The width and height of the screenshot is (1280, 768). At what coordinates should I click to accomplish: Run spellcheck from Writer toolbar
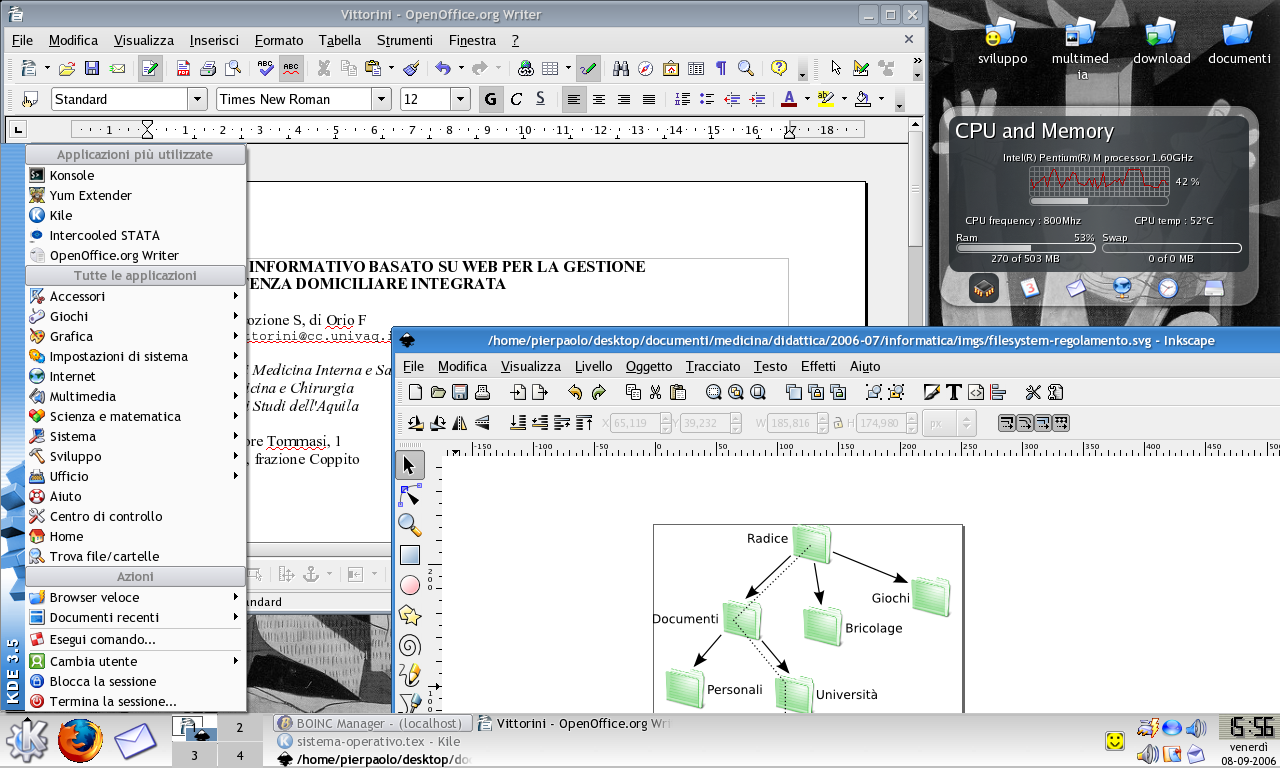(265, 69)
